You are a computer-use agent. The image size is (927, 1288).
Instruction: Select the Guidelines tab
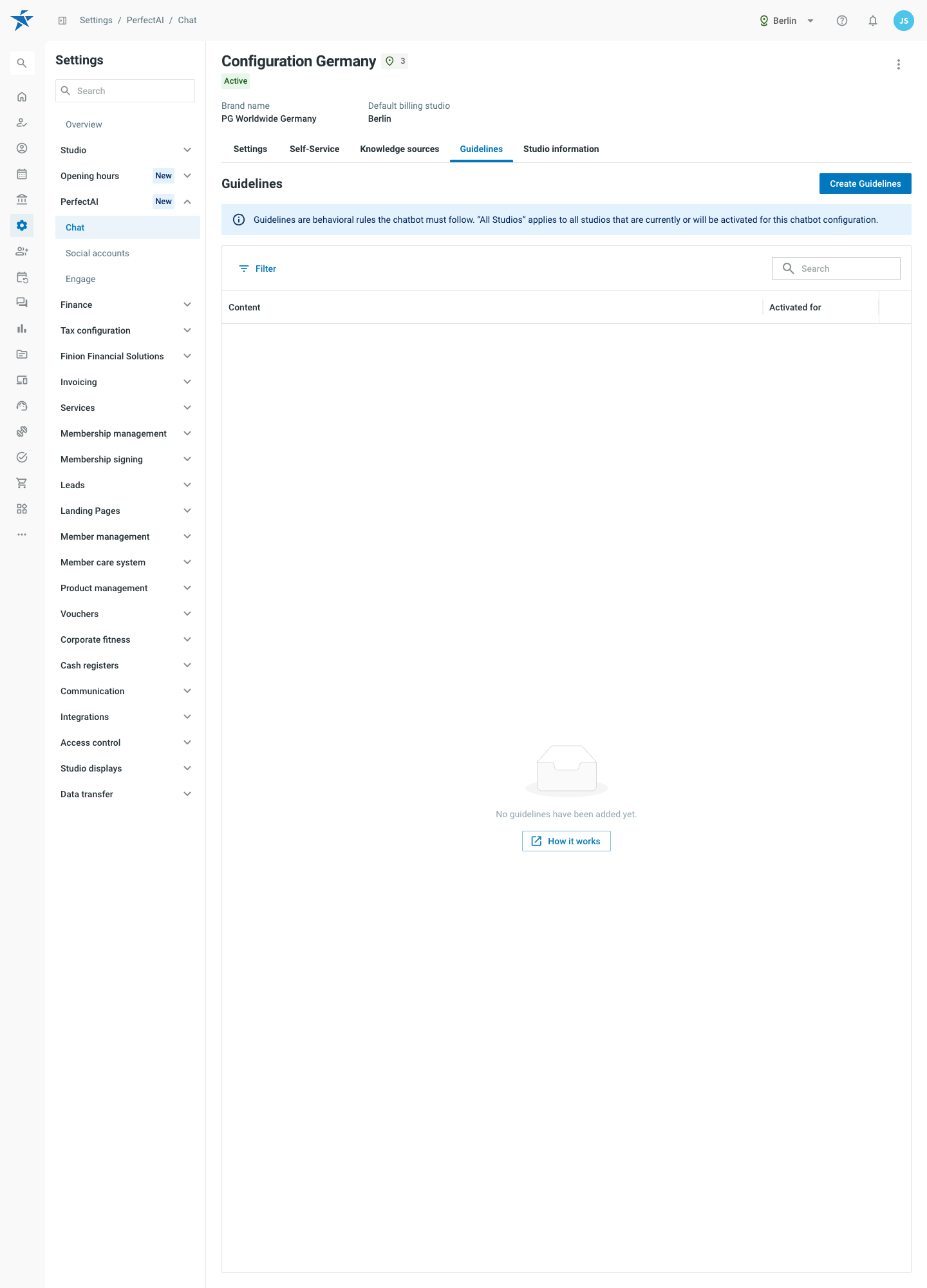point(482,149)
